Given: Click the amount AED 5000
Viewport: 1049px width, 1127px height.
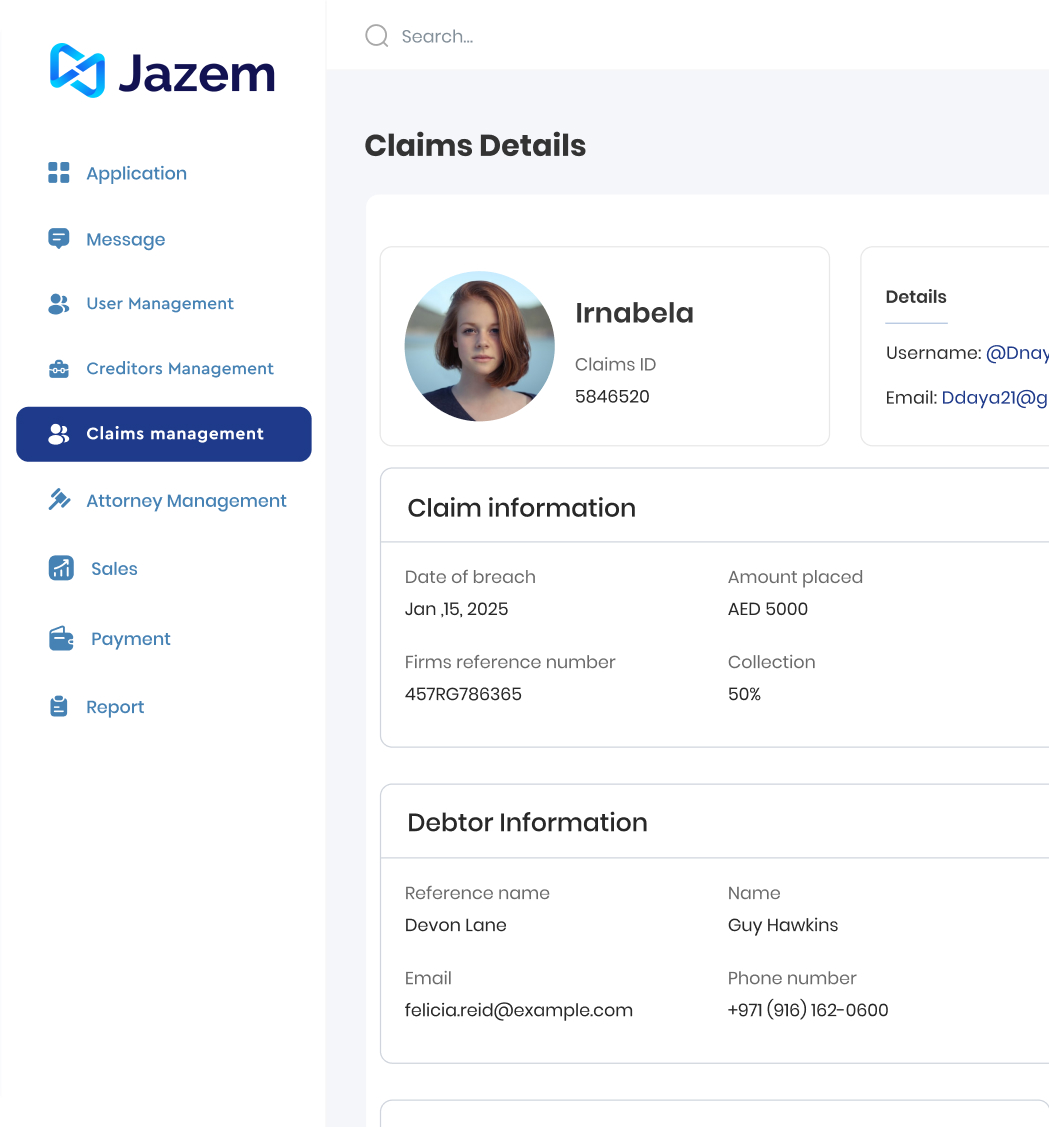Looking at the screenshot, I should pos(768,610).
